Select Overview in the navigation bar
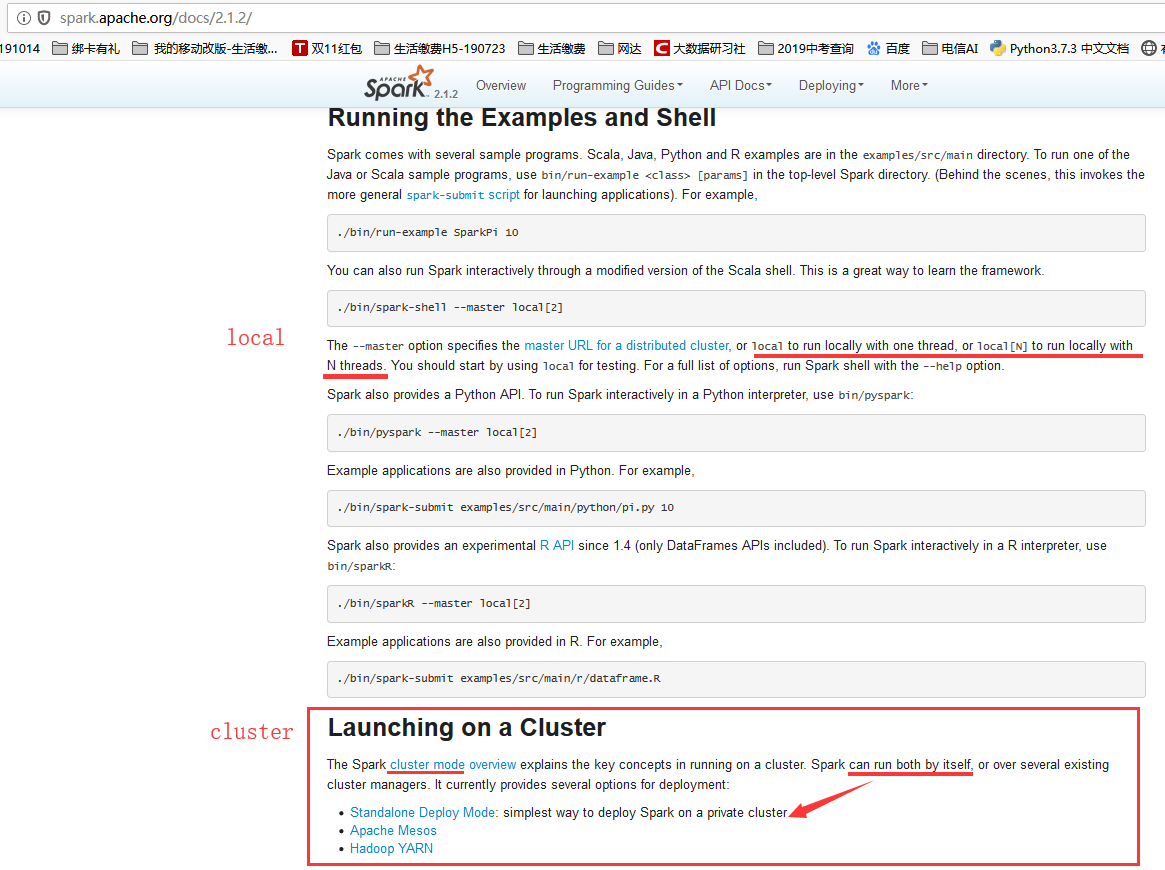 tap(501, 85)
